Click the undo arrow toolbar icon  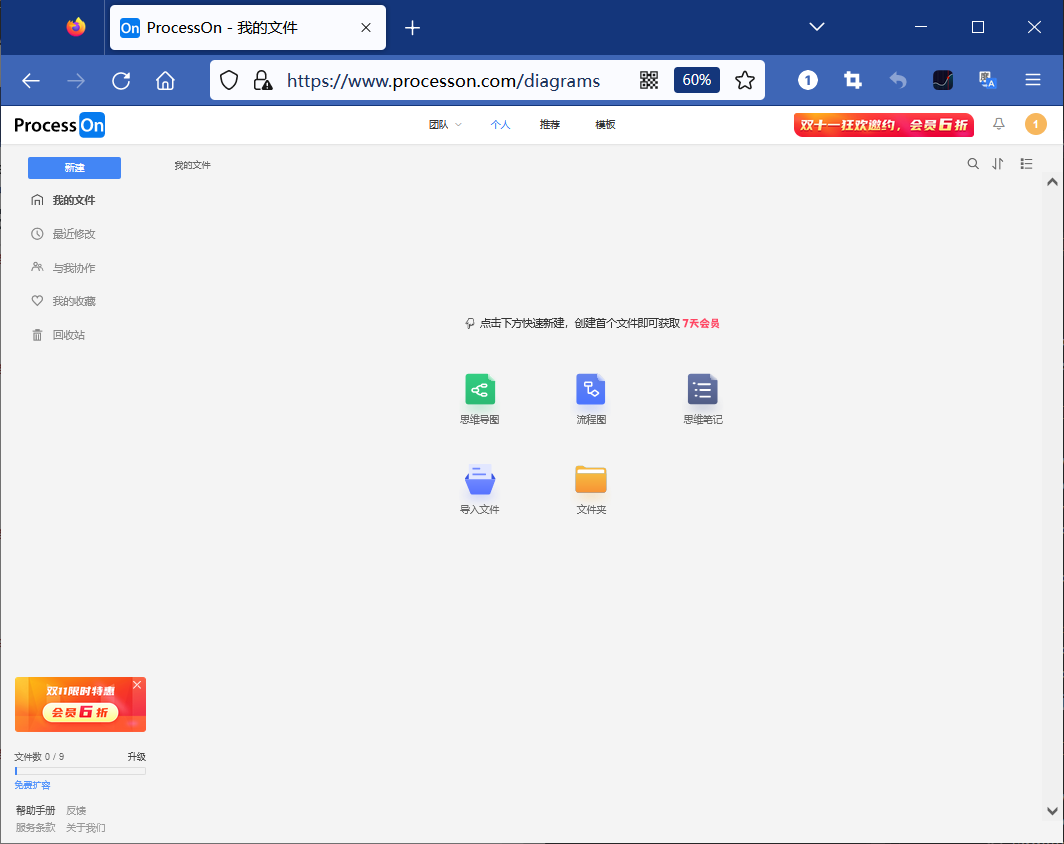[898, 81]
